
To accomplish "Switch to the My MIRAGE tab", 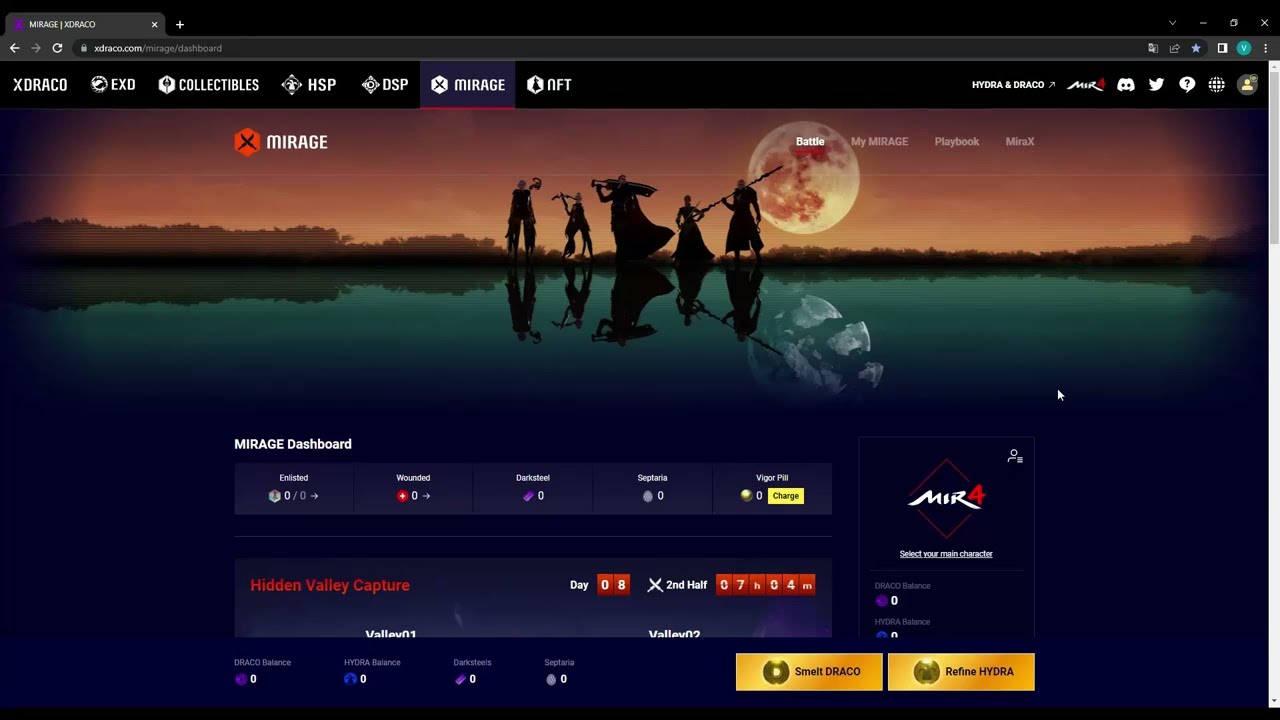I will (879, 142).
